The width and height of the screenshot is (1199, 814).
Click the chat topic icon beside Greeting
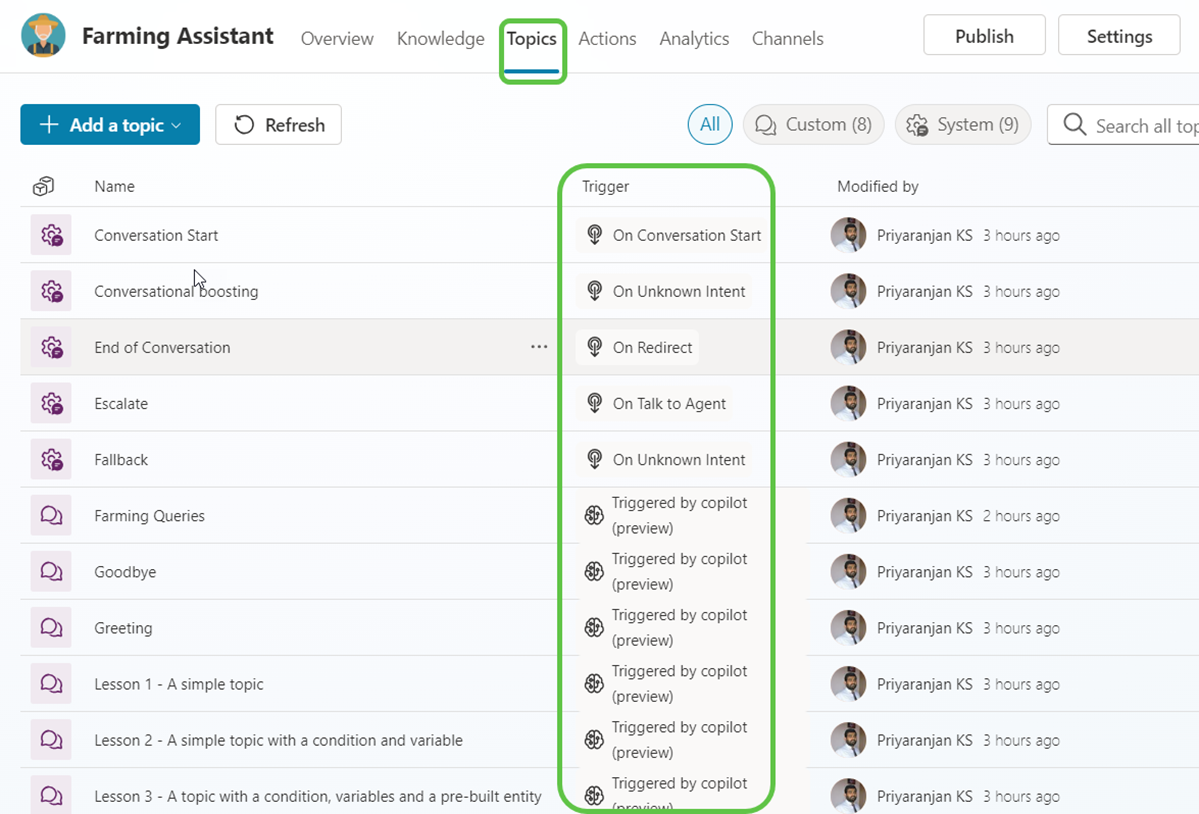(51, 628)
